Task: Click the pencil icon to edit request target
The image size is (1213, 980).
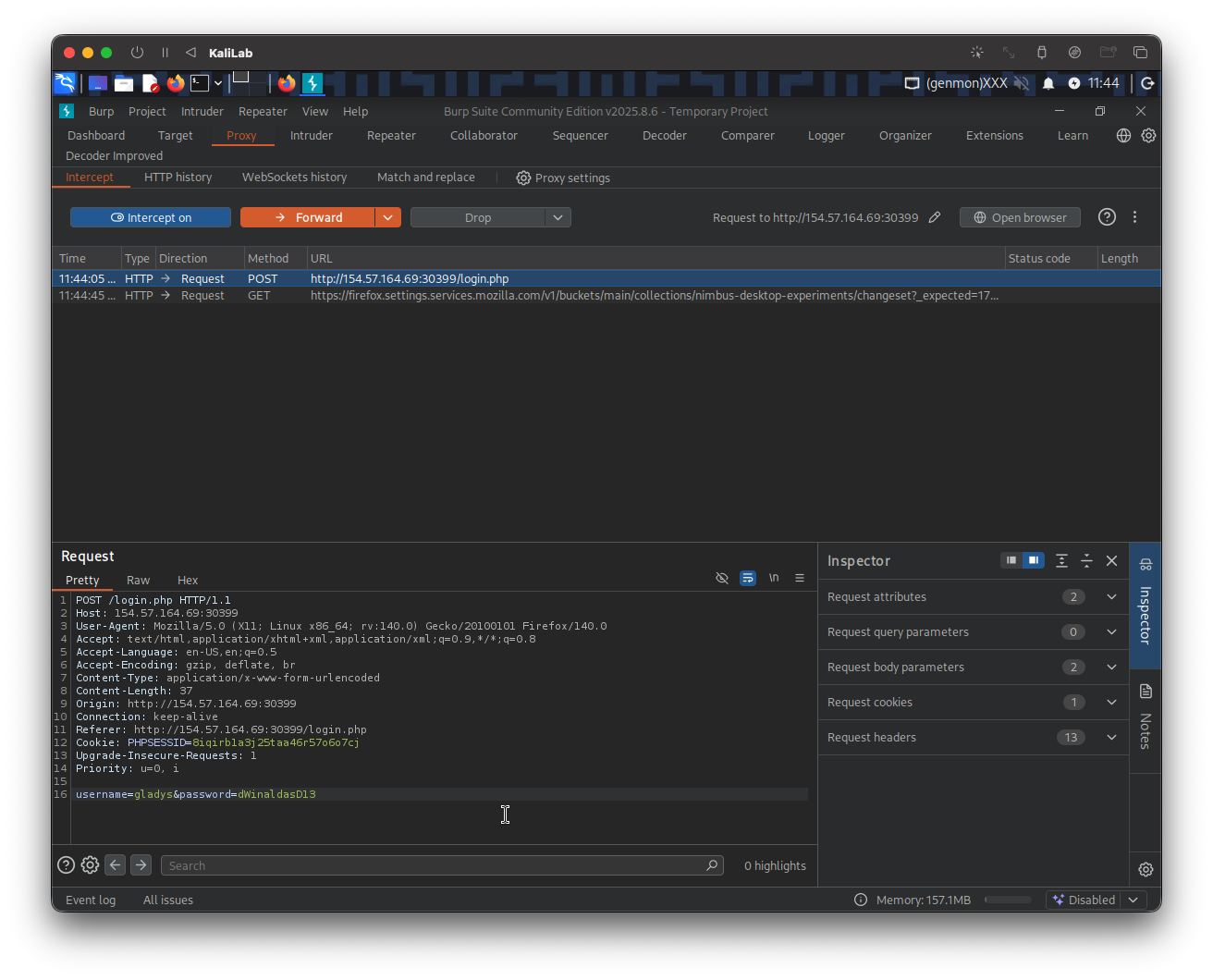Action: coord(935,217)
